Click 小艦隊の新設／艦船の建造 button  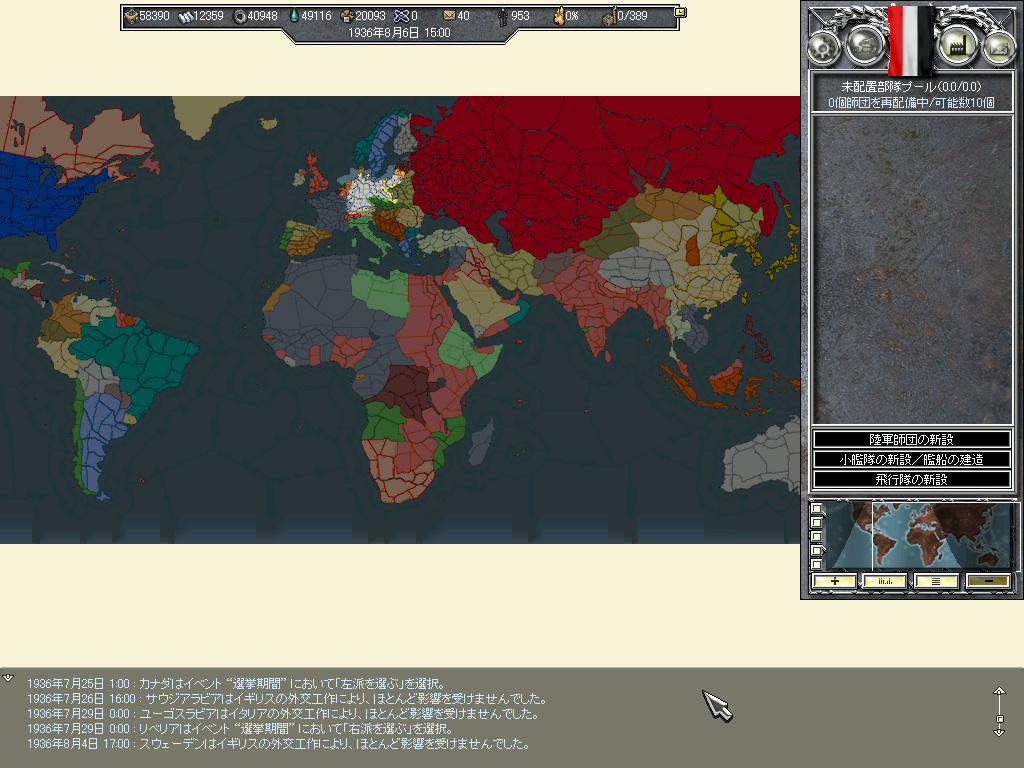tap(911, 459)
